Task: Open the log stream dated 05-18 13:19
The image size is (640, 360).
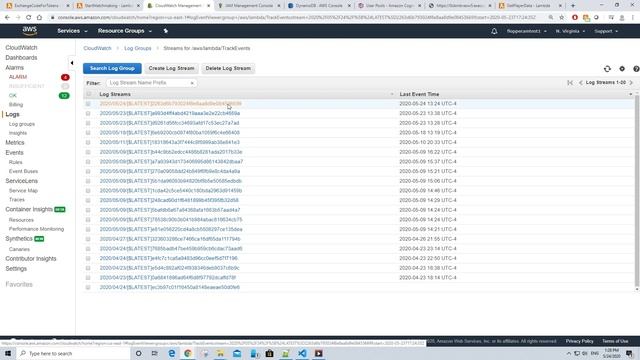Action: [x=170, y=133]
